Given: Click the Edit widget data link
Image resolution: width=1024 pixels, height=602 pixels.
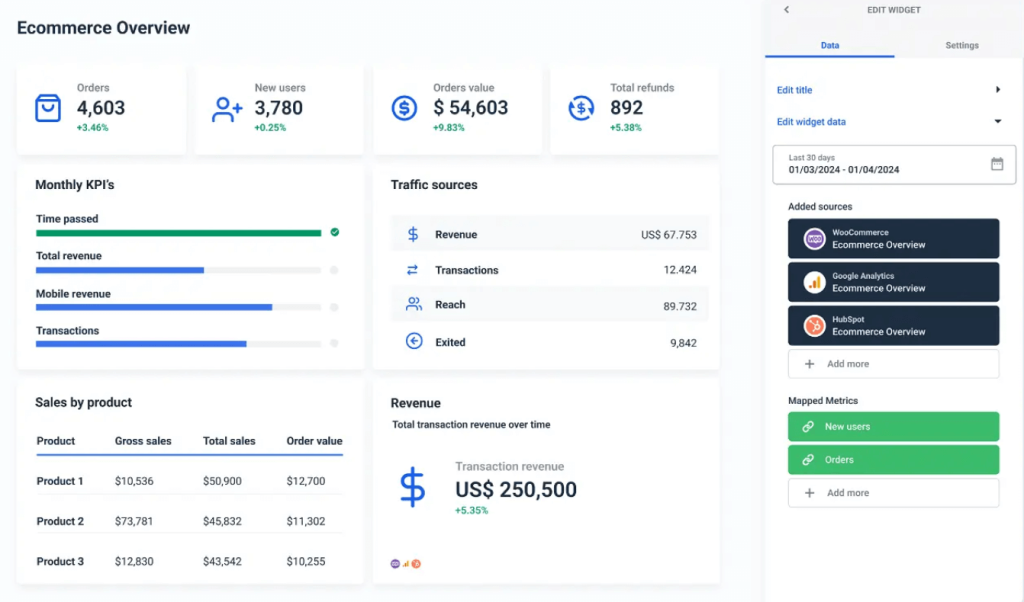Looking at the screenshot, I should click(x=811, y=121).
